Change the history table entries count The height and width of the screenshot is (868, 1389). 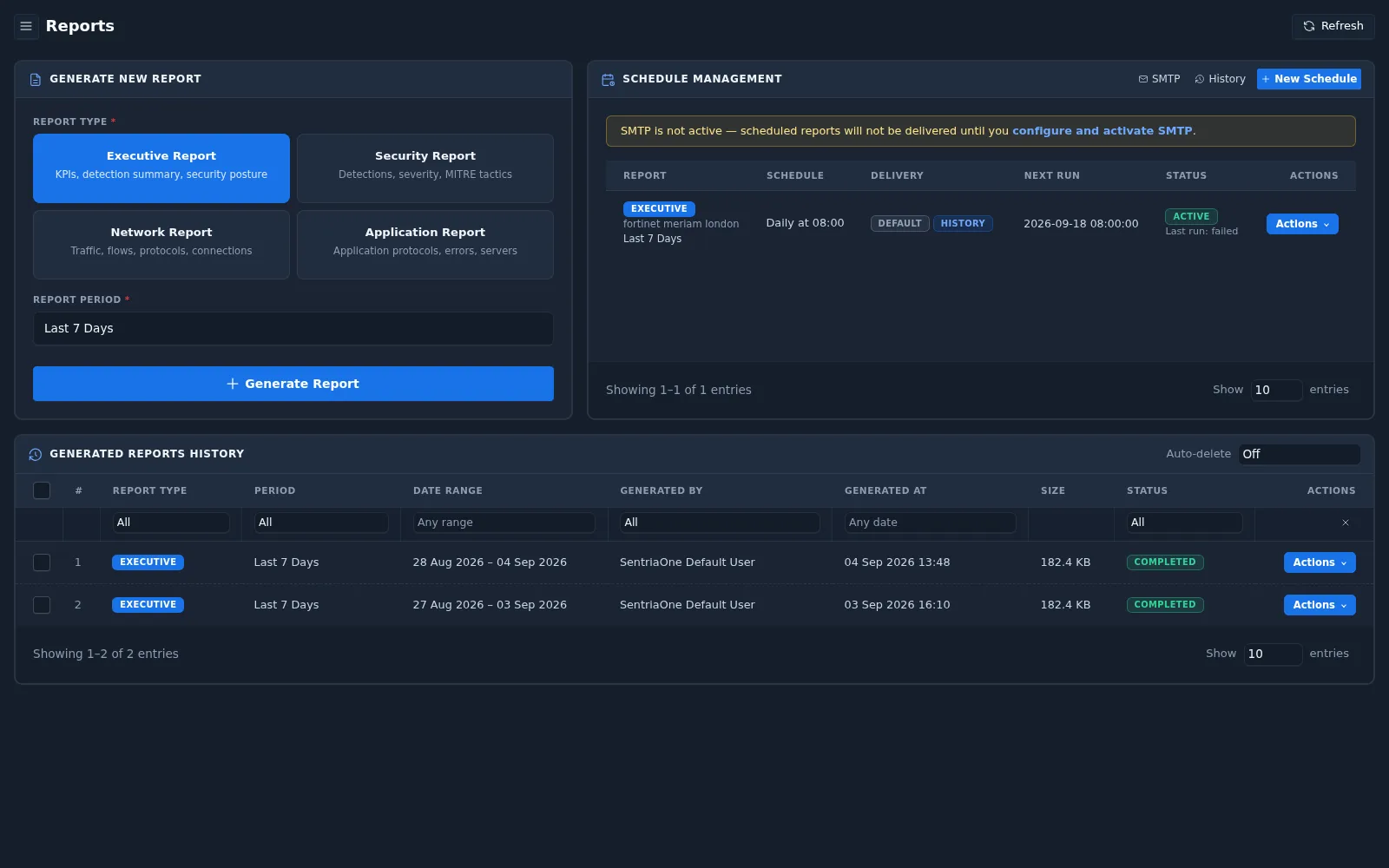click(1273, 654)
